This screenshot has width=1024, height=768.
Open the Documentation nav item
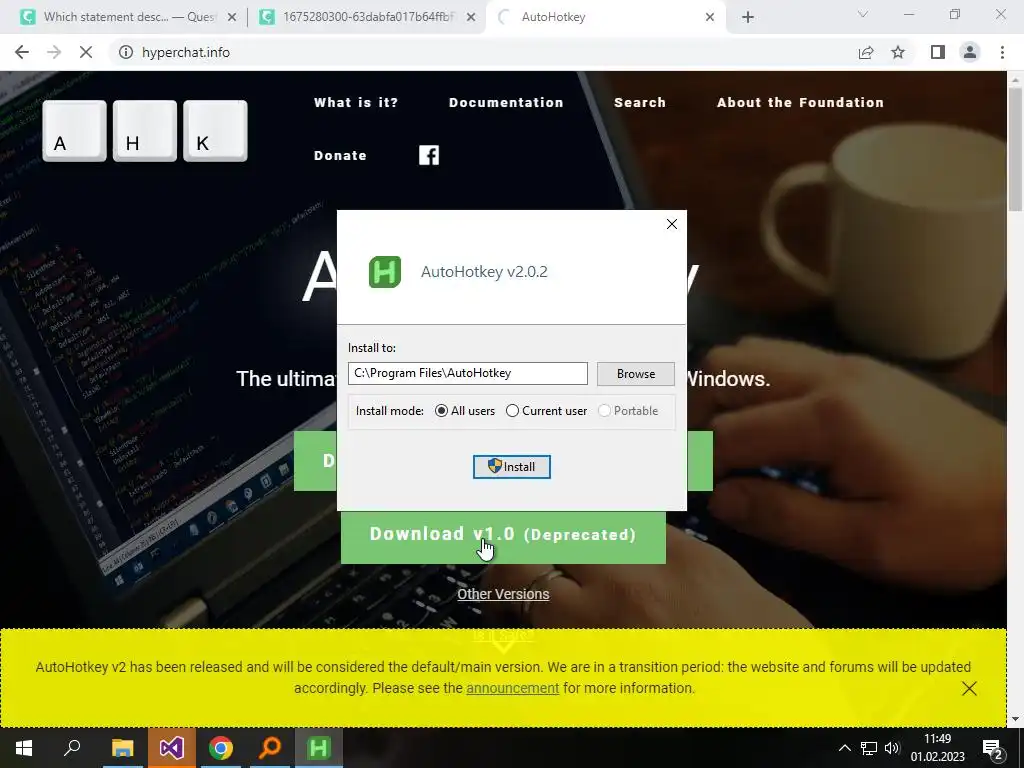(506, 103)
